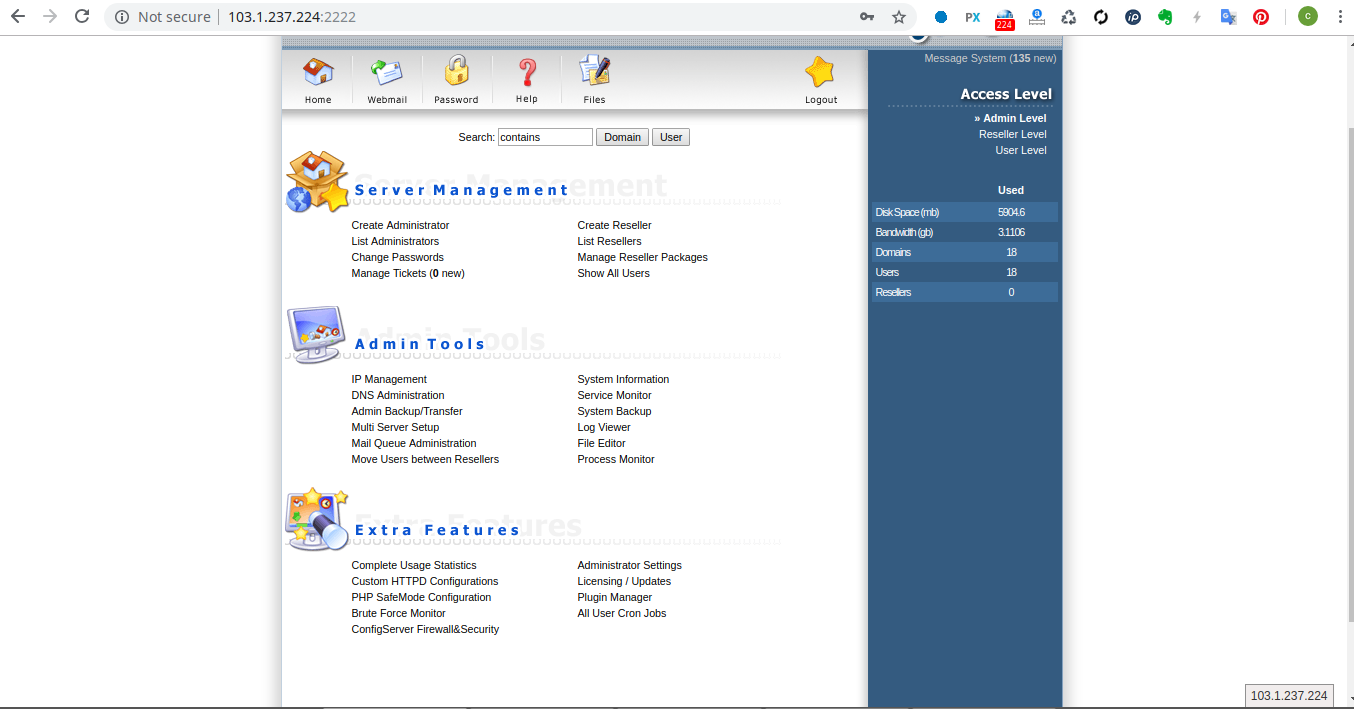The image size is (1354, 709).
Task: Click the Server Management box icon
Action: [317, 181]
